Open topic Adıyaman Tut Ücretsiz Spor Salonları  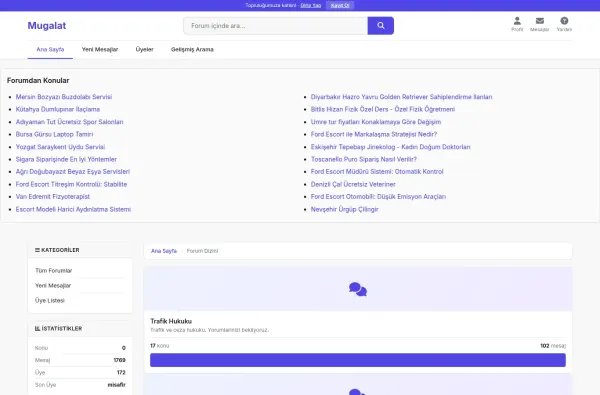pyautogui.click(x=69, y=122)
